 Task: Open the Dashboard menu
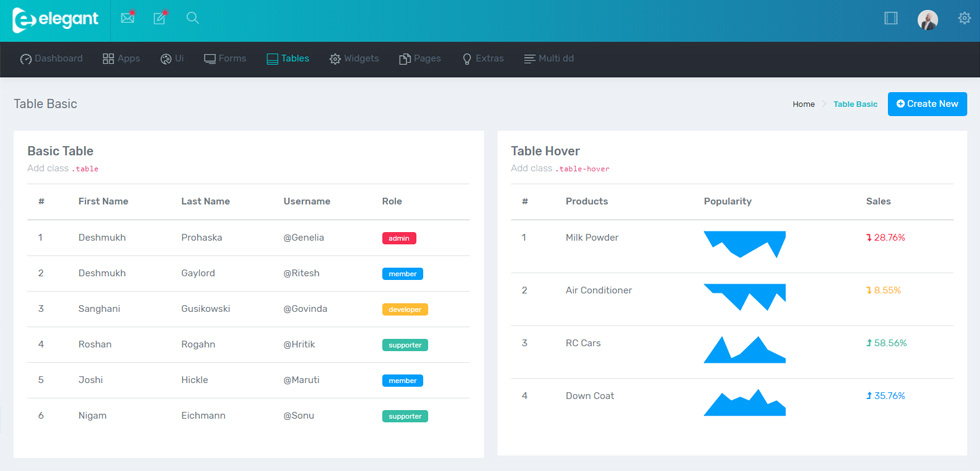pos(51,59)
